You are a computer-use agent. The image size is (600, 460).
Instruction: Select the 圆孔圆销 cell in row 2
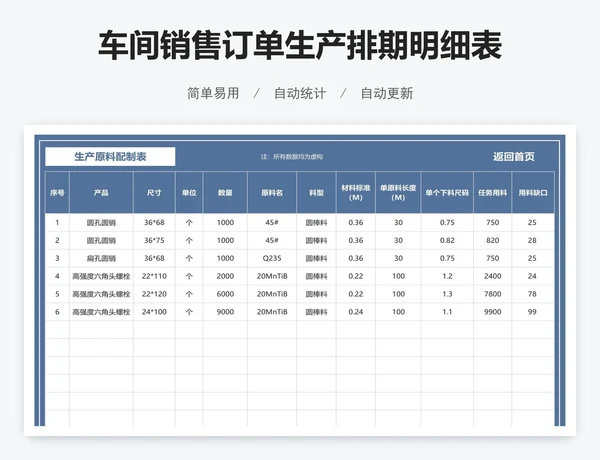[101, 240]
